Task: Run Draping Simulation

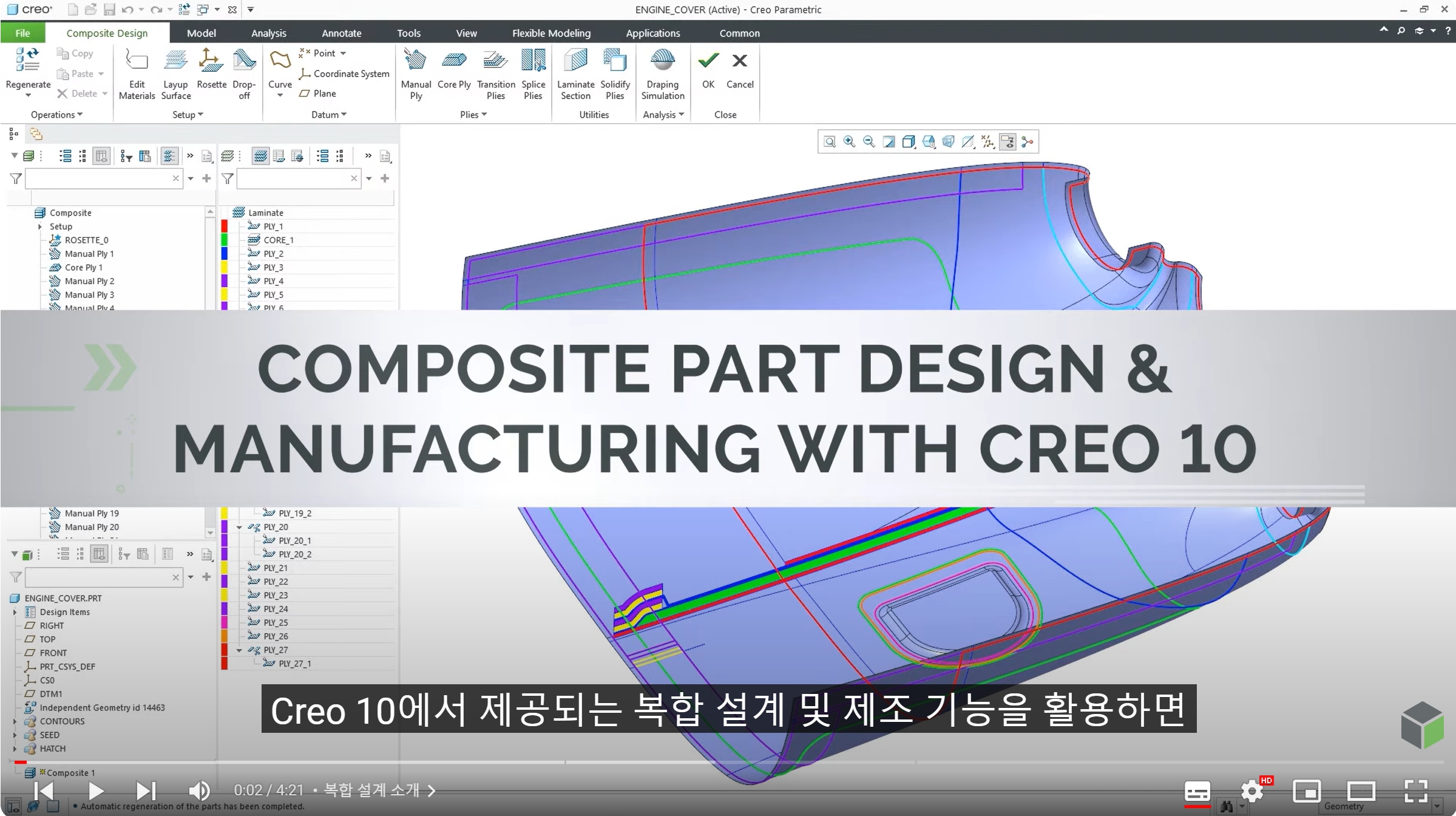Action: tap(662, 75)
